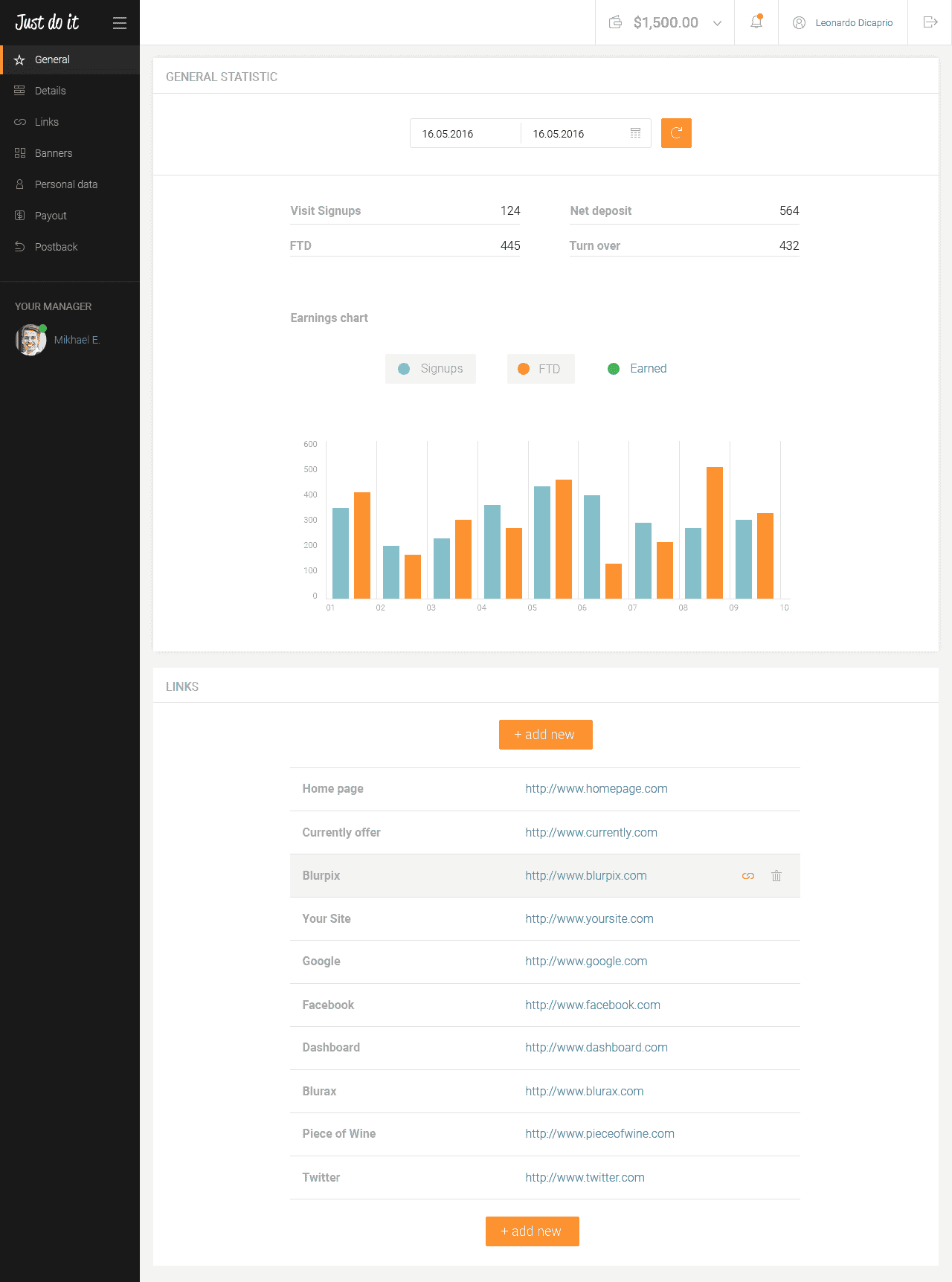Toggle the FTD chart series

[541, 369]
